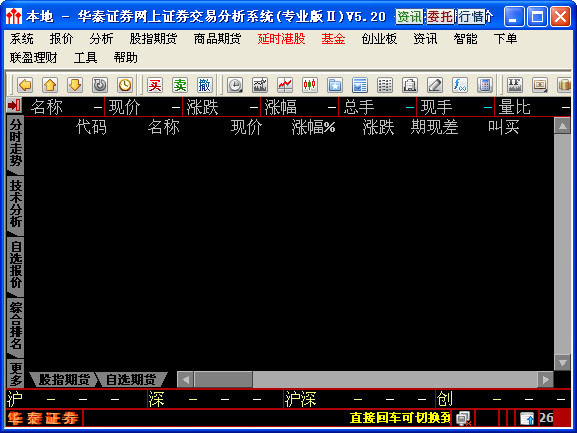Open the 智能 menu
This screenshot has height=433, width=577.
(466, 39)
